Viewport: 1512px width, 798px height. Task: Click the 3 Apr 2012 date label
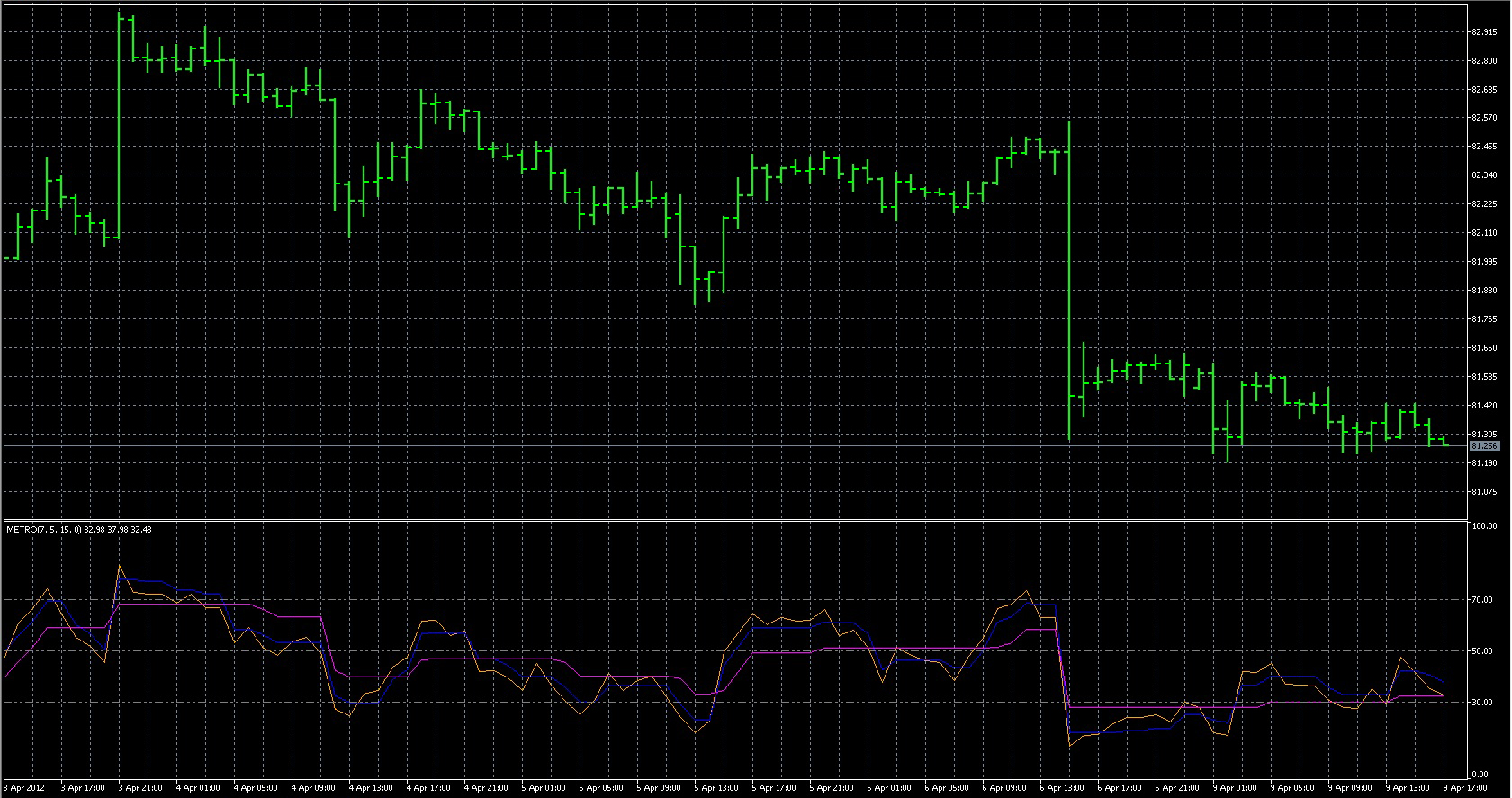click(24, 788)
